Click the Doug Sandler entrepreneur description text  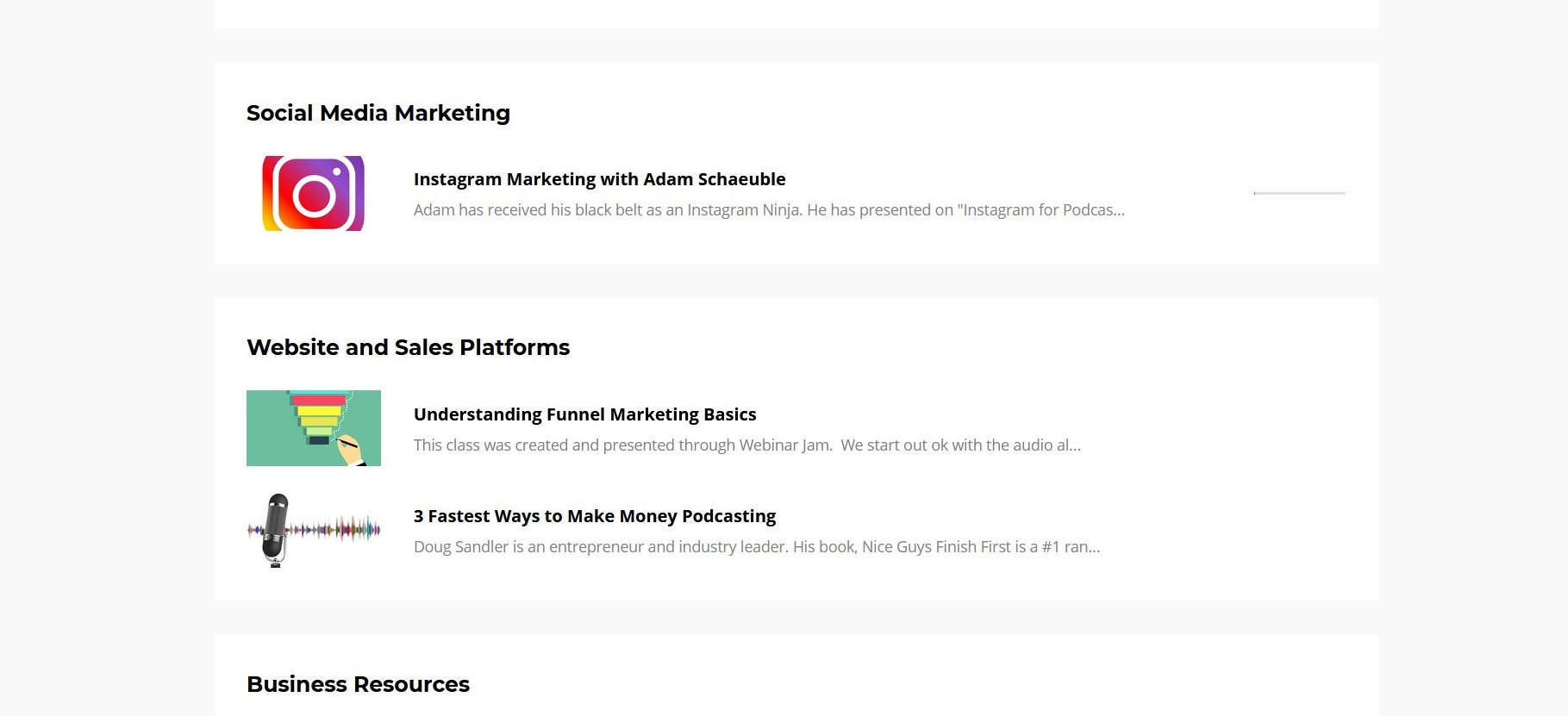coord(756,547)
